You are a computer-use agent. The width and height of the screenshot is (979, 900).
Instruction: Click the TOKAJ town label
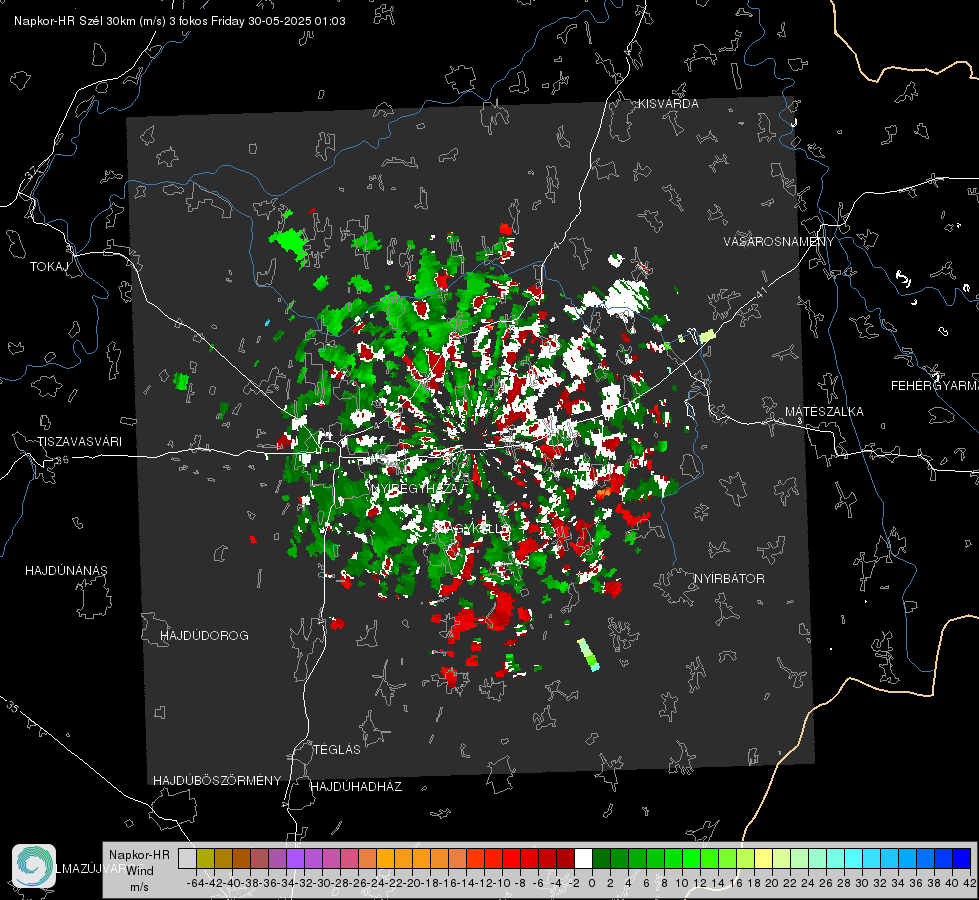tap(49, 267)
